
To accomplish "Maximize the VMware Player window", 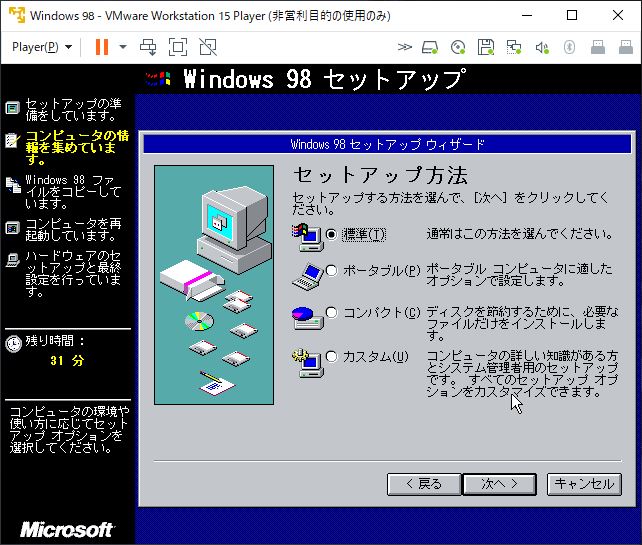I will point(572,16).
